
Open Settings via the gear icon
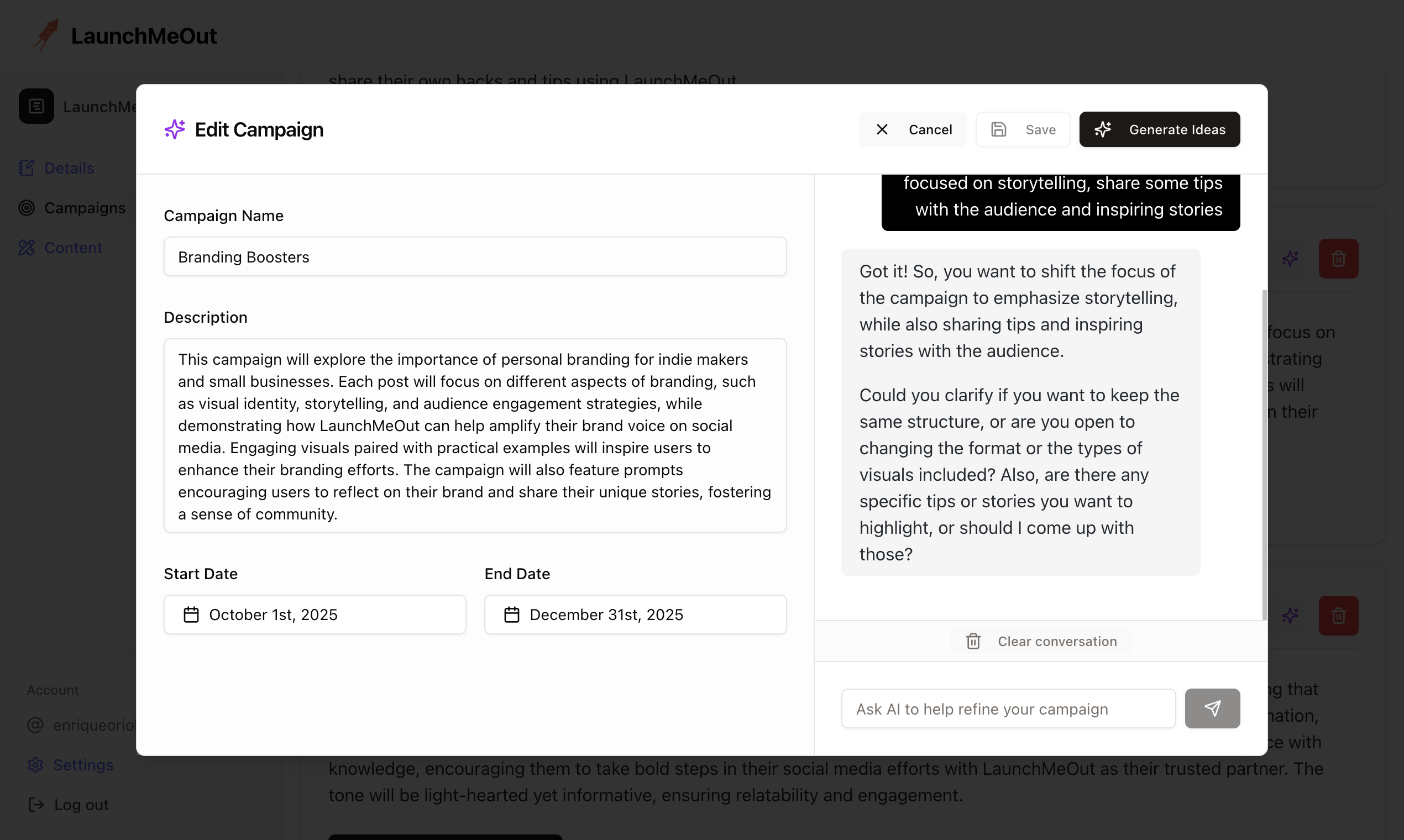click(x=36, y=765)
